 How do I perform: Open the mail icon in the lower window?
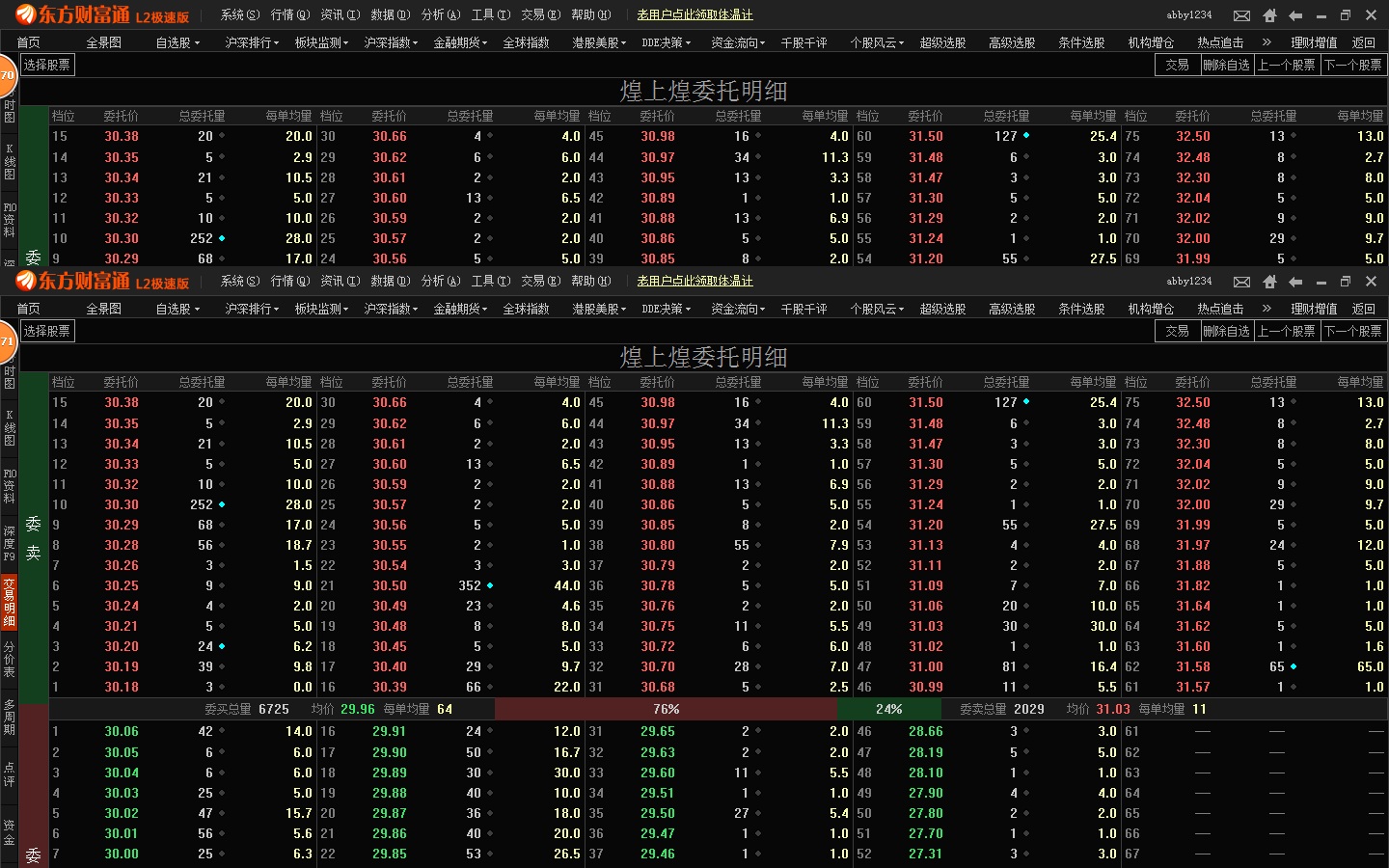[1242, 282]
